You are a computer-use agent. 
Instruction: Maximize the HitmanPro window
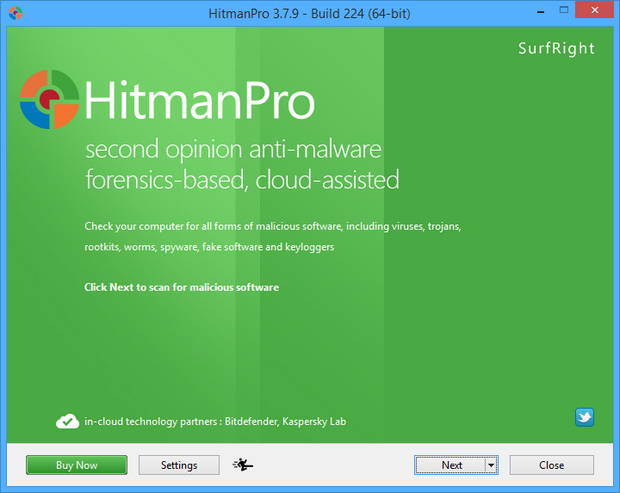click(564, 10)
